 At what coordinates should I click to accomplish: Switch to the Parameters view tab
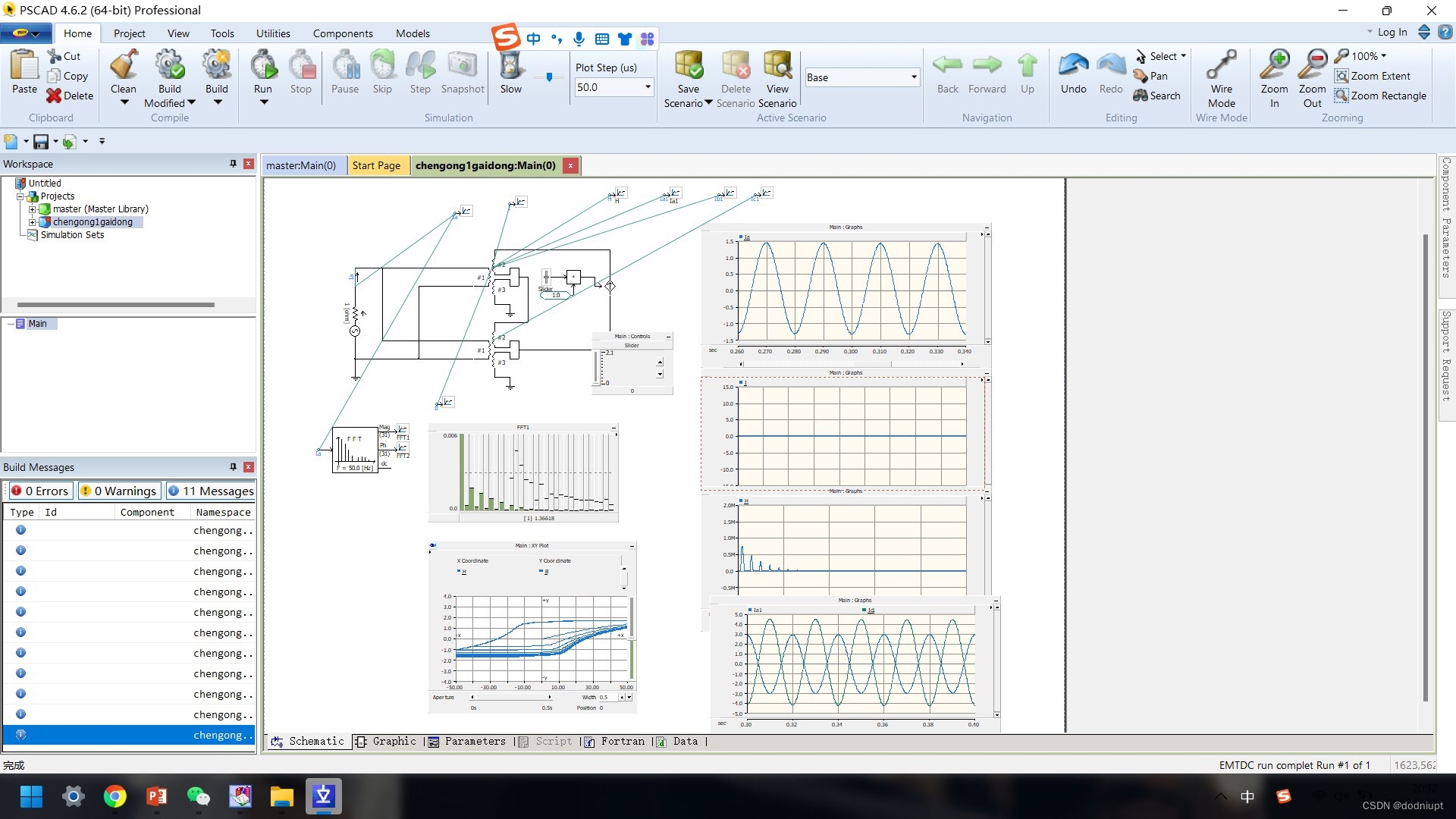(x=467, y=741)
